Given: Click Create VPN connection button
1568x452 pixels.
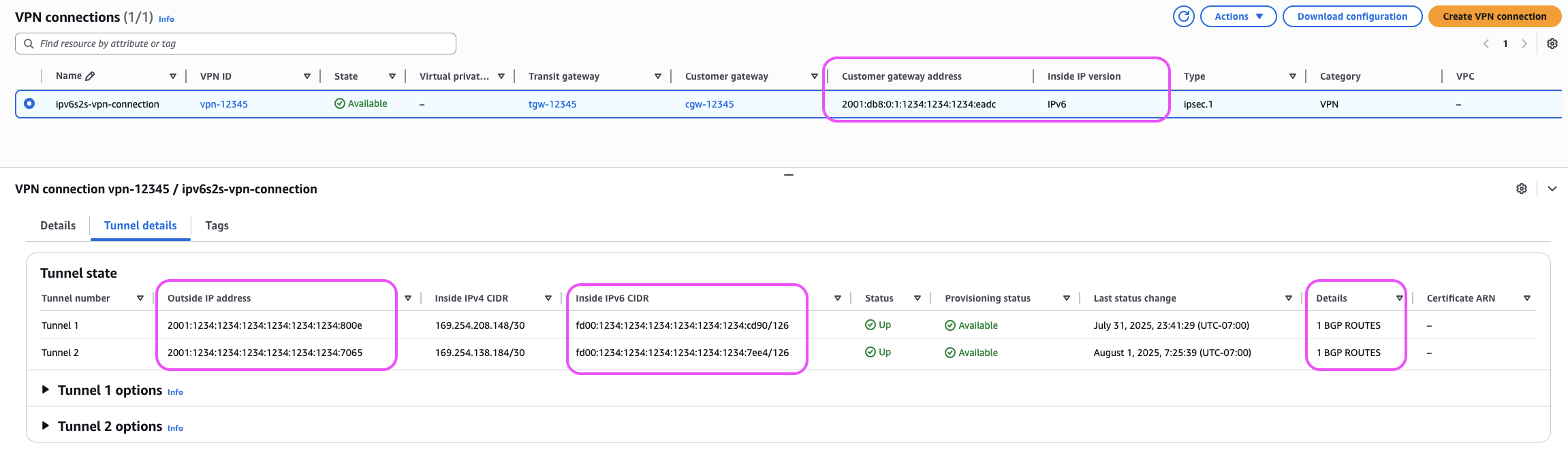Looking at the screenshot, I should point(1494,16).
